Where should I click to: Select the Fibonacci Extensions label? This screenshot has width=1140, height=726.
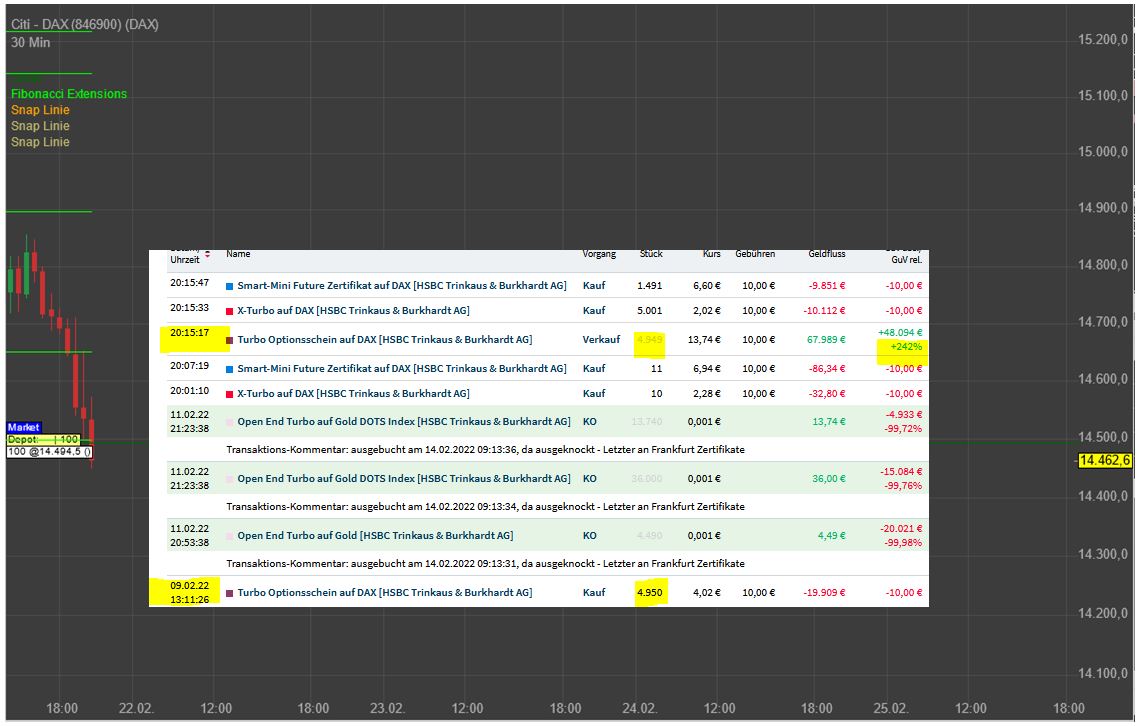(69, 94)
